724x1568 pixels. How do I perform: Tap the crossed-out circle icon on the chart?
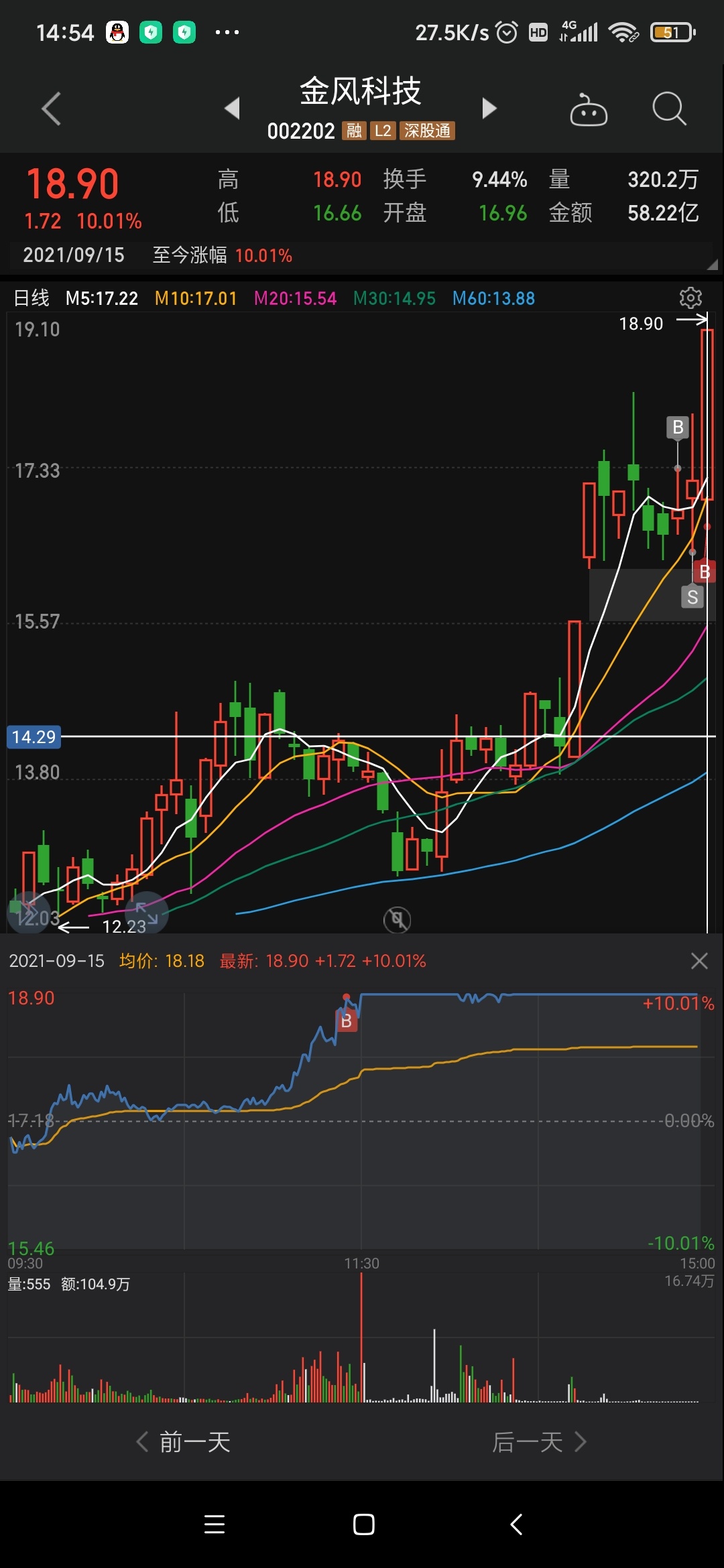pyautogui.click(x=397, y=919)
